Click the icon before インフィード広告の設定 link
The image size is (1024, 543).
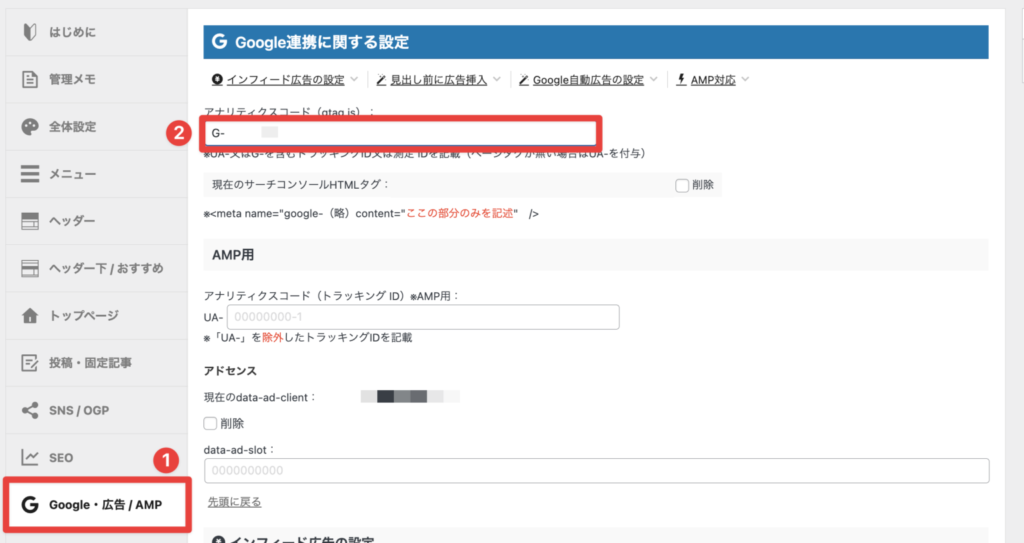click(217, 80)
